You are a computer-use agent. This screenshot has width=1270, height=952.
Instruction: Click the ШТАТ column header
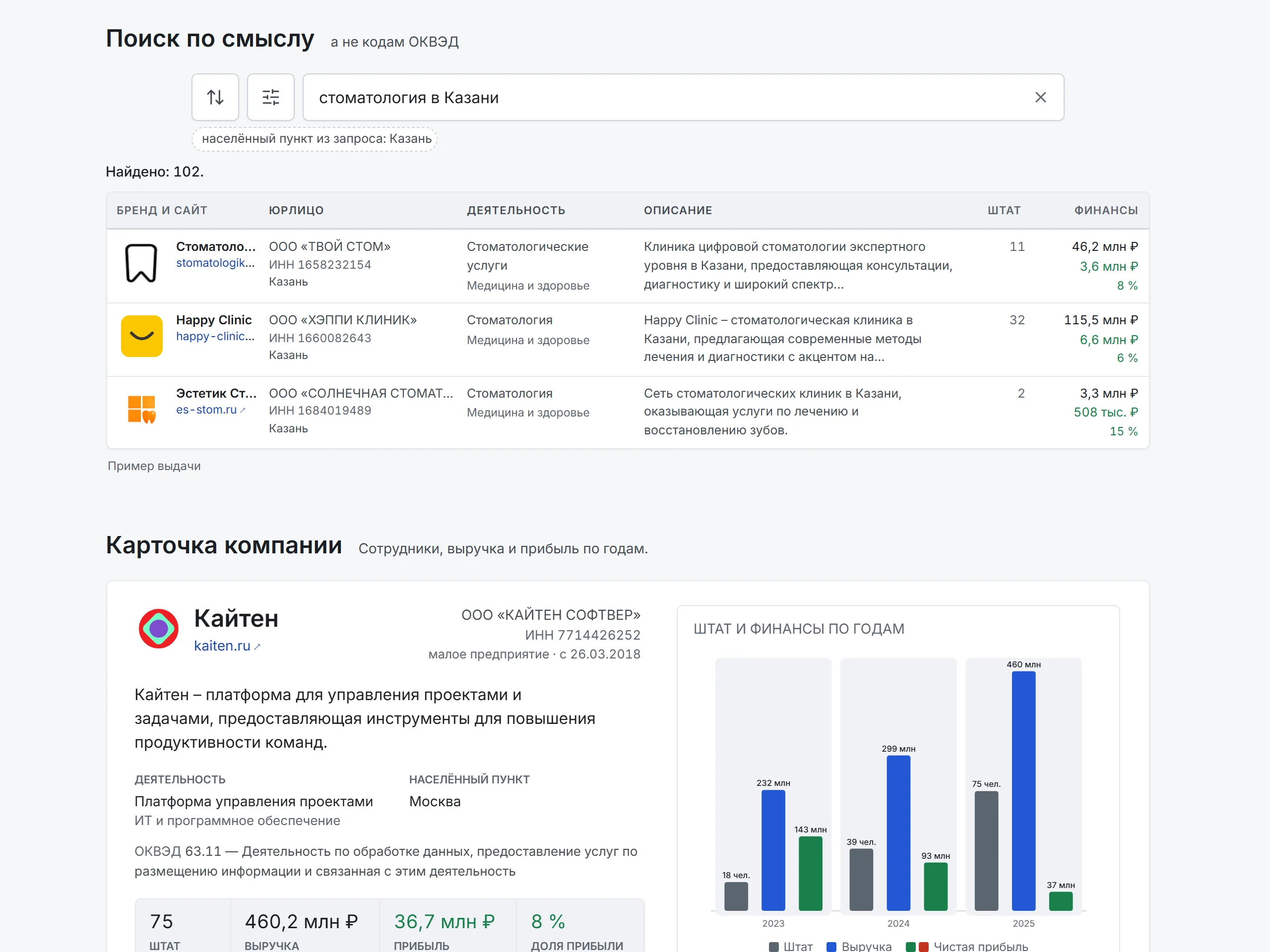click(1004, 210)
